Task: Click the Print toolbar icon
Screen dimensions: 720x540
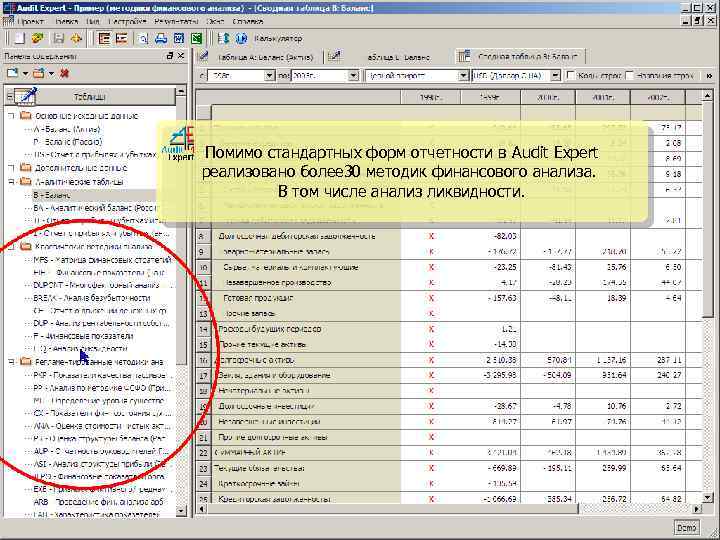Action: 161,39
